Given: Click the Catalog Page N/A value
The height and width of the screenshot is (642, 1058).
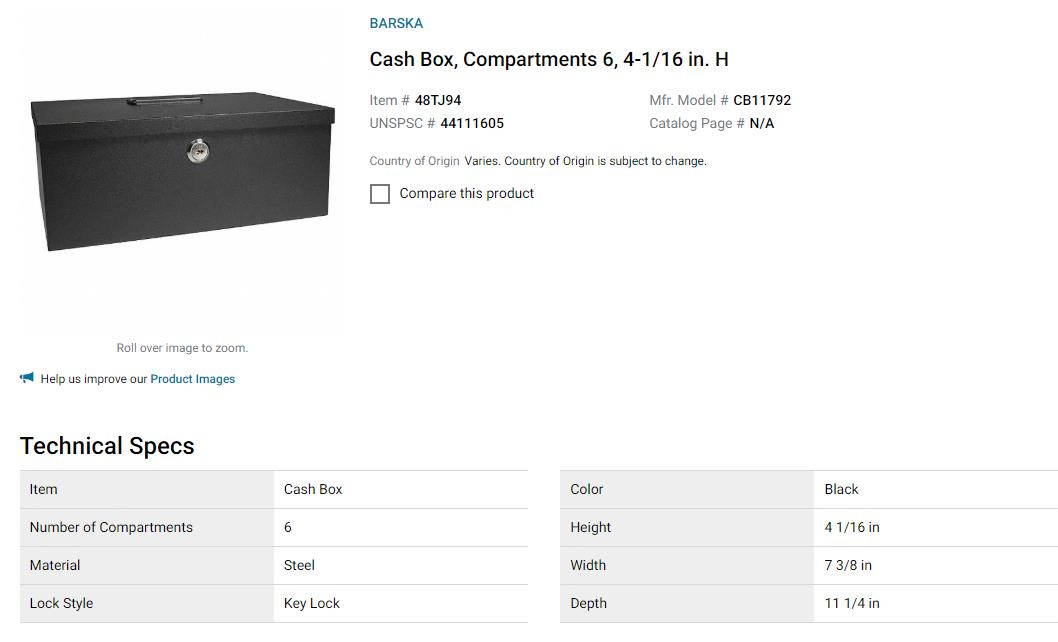Looking at the screenshot, I should [762, 123].
